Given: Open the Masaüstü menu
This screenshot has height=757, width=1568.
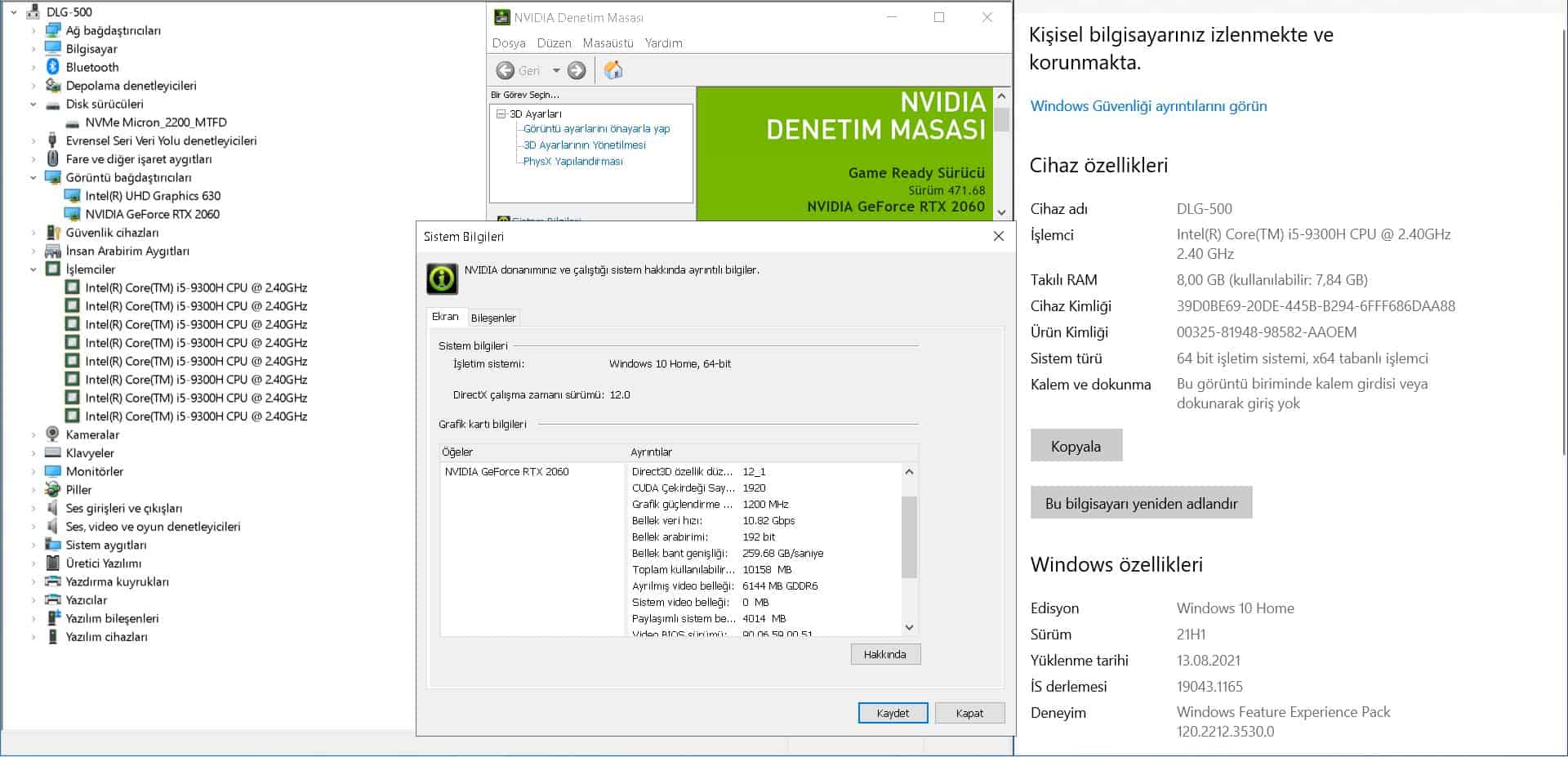Looking at the screenshot, I should (608, 42).
